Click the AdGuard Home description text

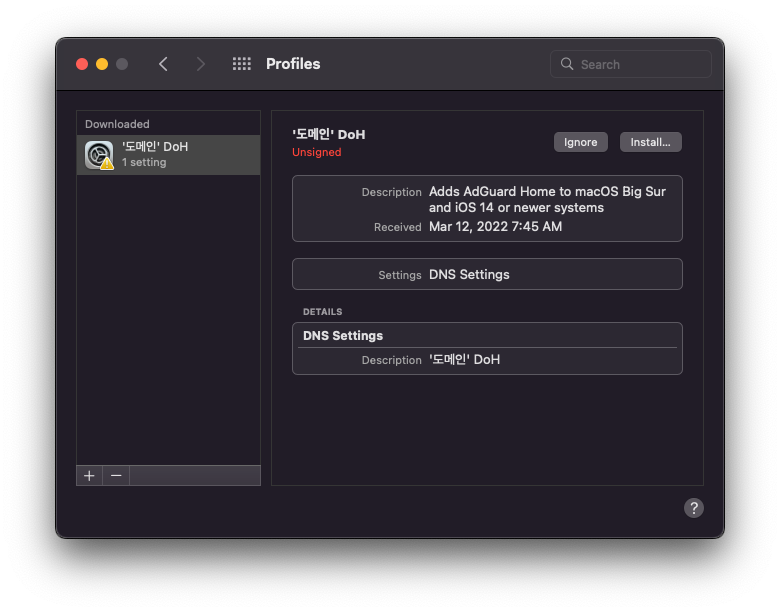(x=547, y=199)
